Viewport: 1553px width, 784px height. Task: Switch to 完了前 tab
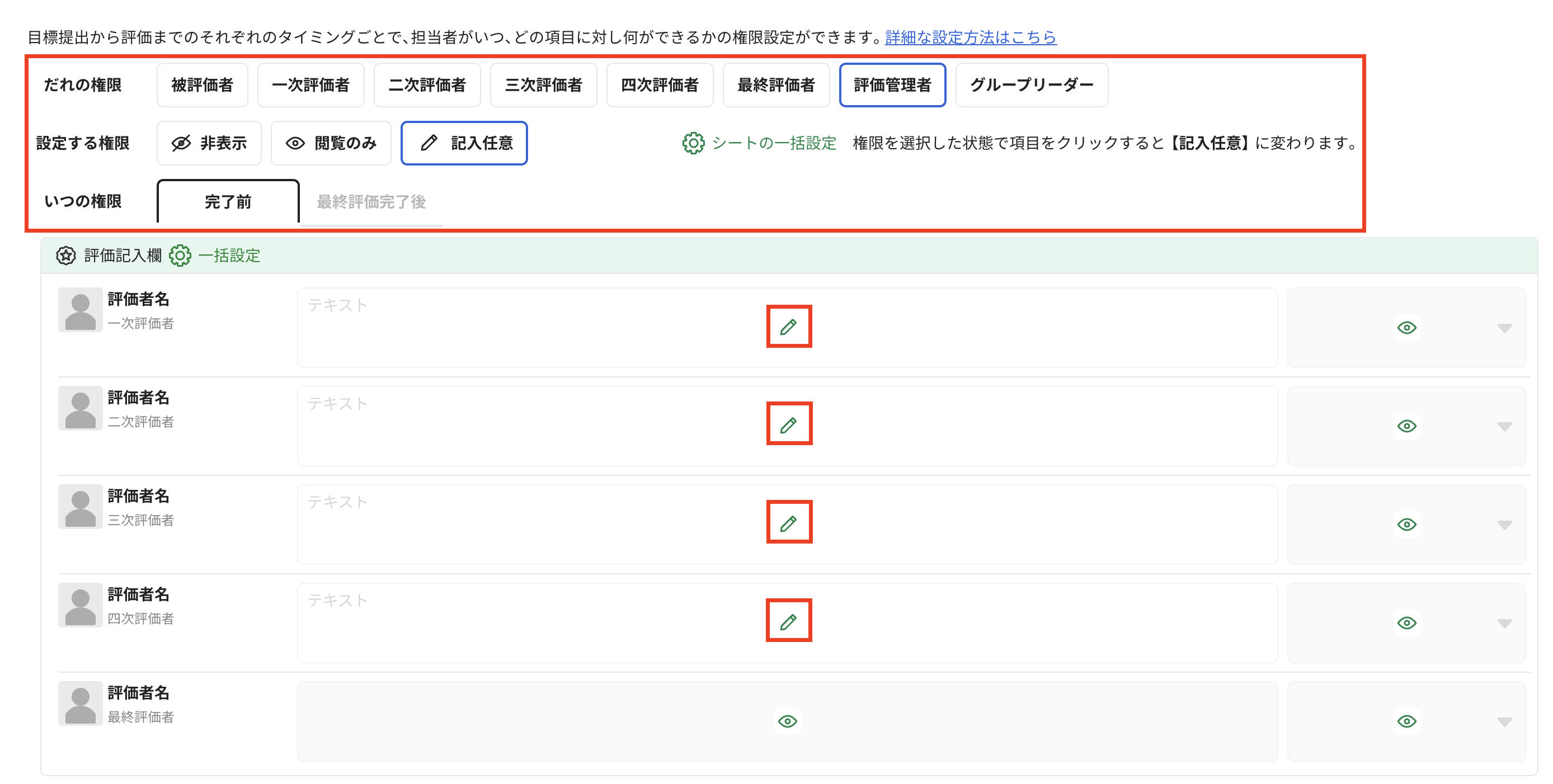tap(228, 201)
